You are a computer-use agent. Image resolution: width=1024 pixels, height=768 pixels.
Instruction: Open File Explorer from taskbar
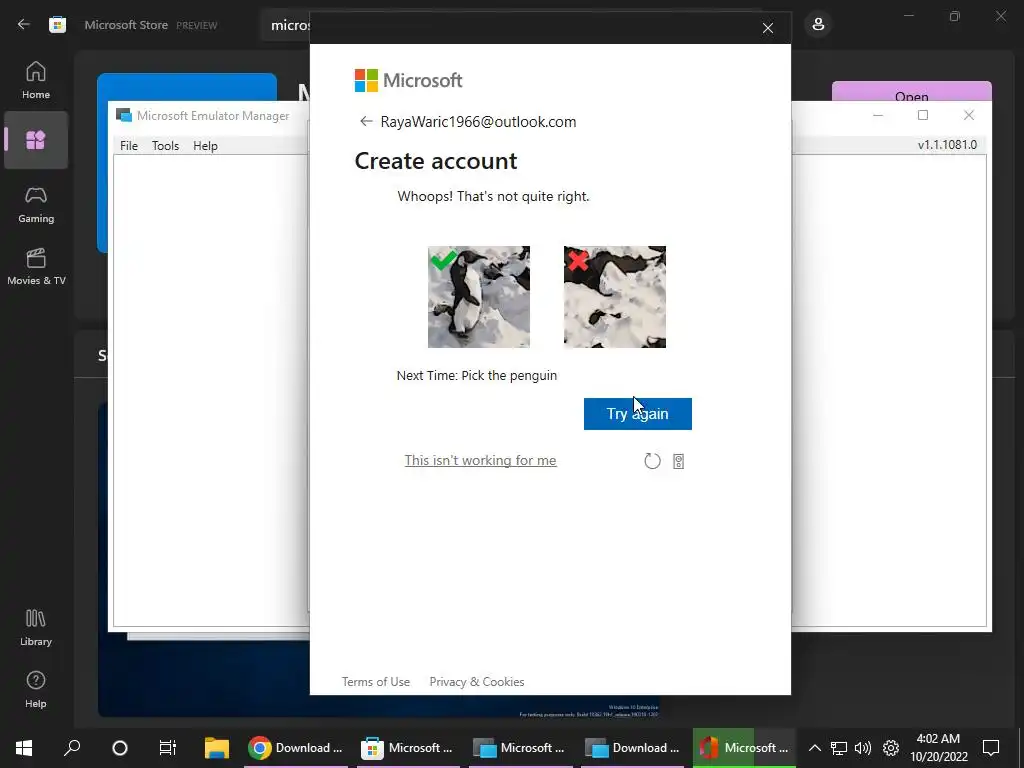217,748
